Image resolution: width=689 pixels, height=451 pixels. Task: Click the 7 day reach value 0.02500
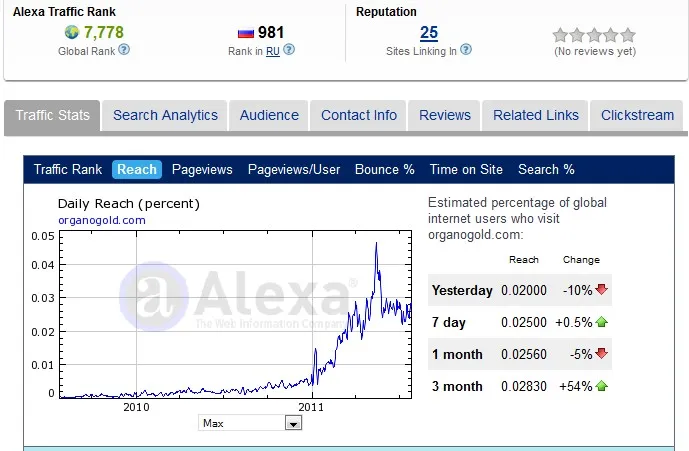pyautogui.click(x=524, y=322)
